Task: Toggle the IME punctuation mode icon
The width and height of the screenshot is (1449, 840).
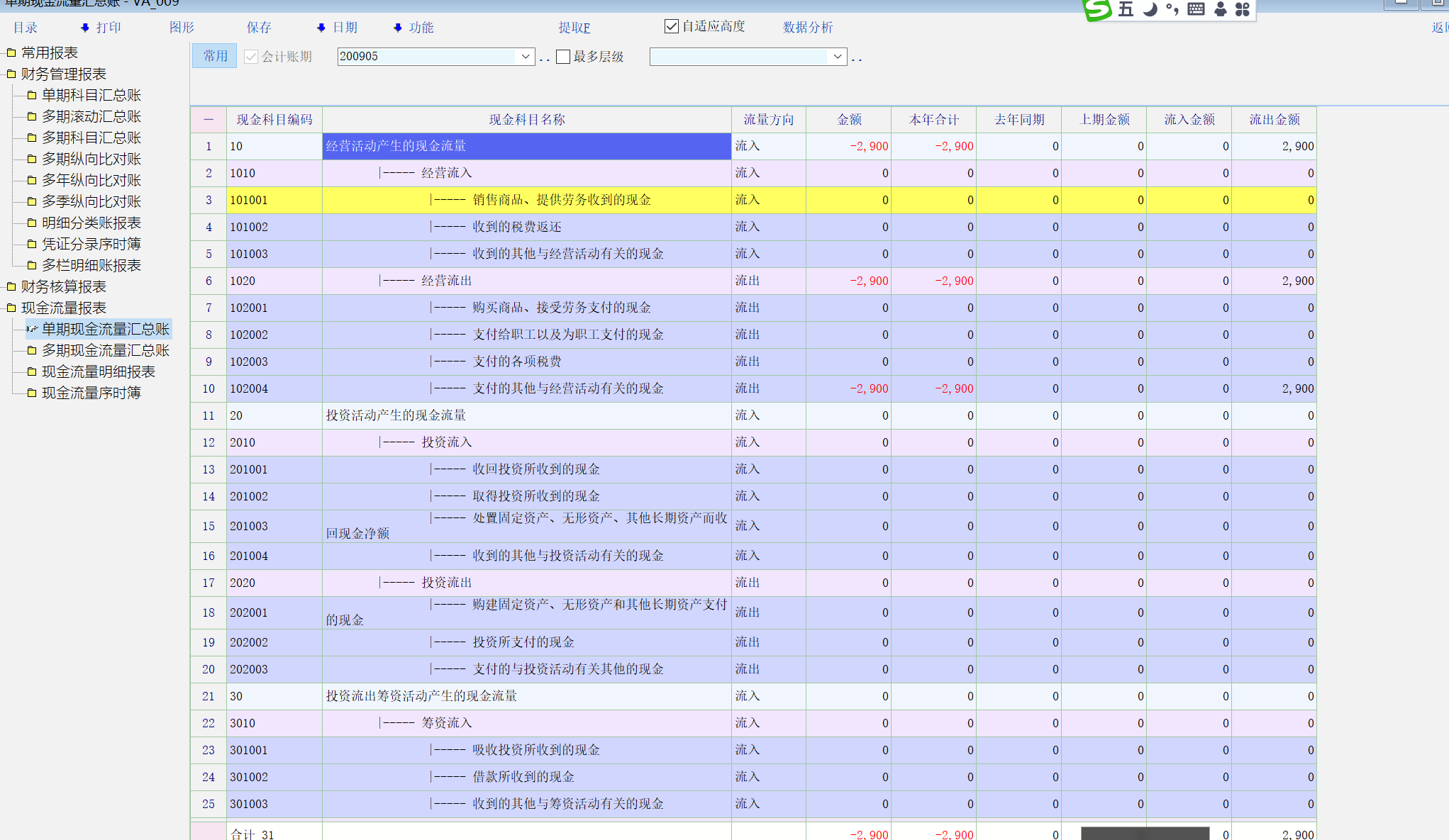Action: point(1172,9)
